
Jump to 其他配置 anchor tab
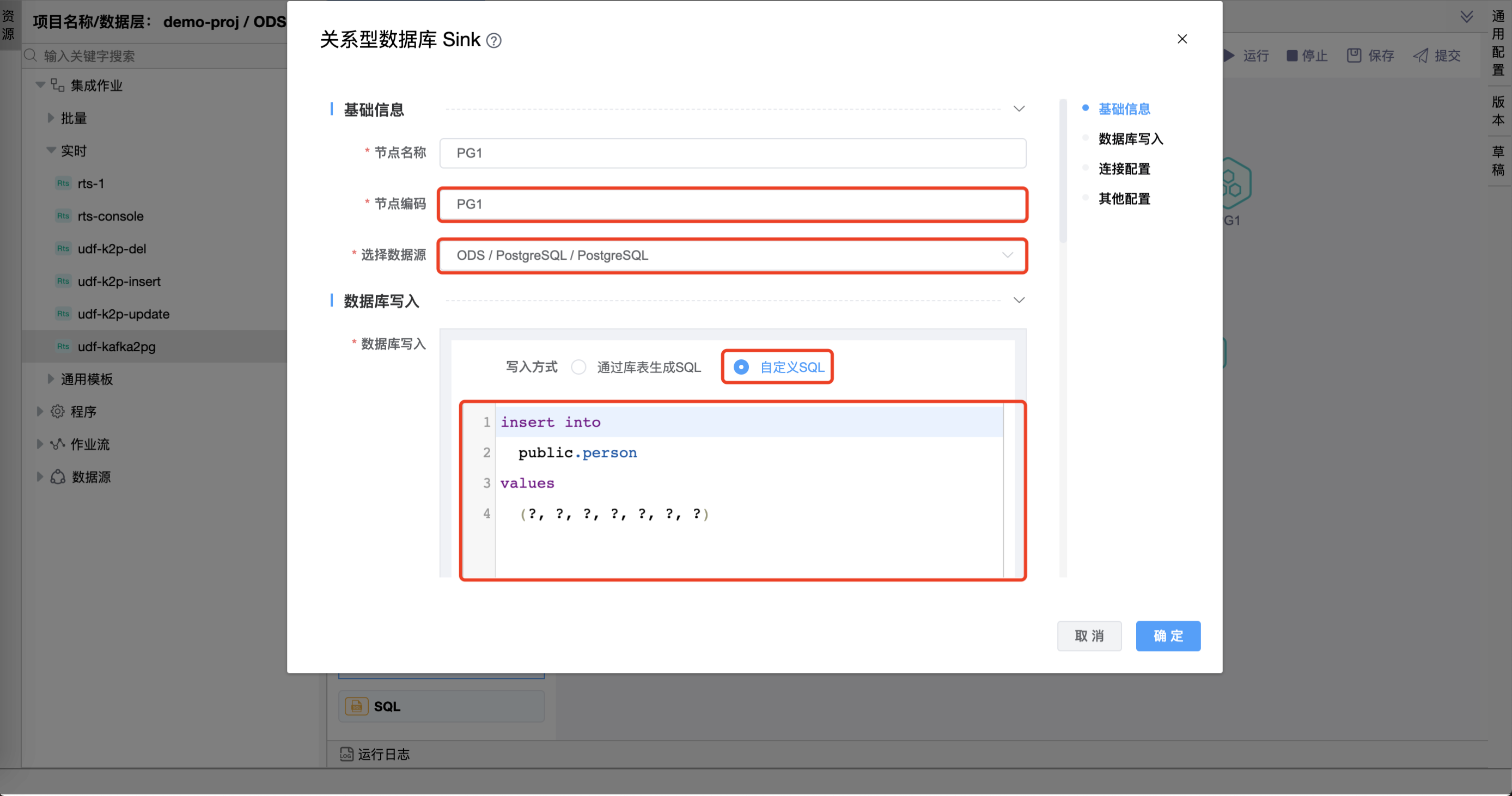click(1124, 199)
